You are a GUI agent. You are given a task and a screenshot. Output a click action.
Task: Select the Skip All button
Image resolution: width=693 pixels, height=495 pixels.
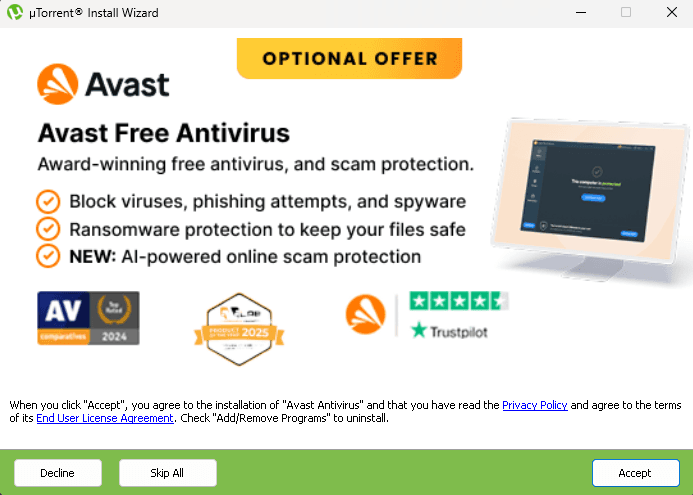coord(168,473)
